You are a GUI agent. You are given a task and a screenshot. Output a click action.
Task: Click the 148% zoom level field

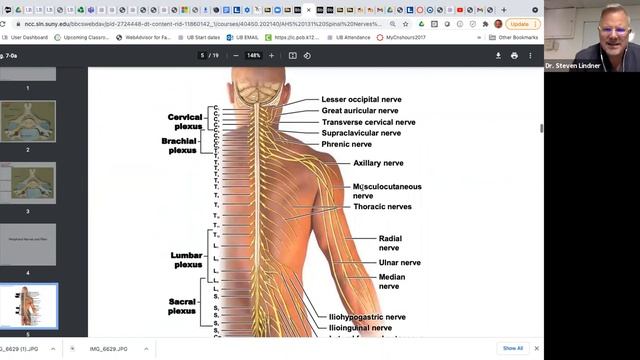coord(253,56)
